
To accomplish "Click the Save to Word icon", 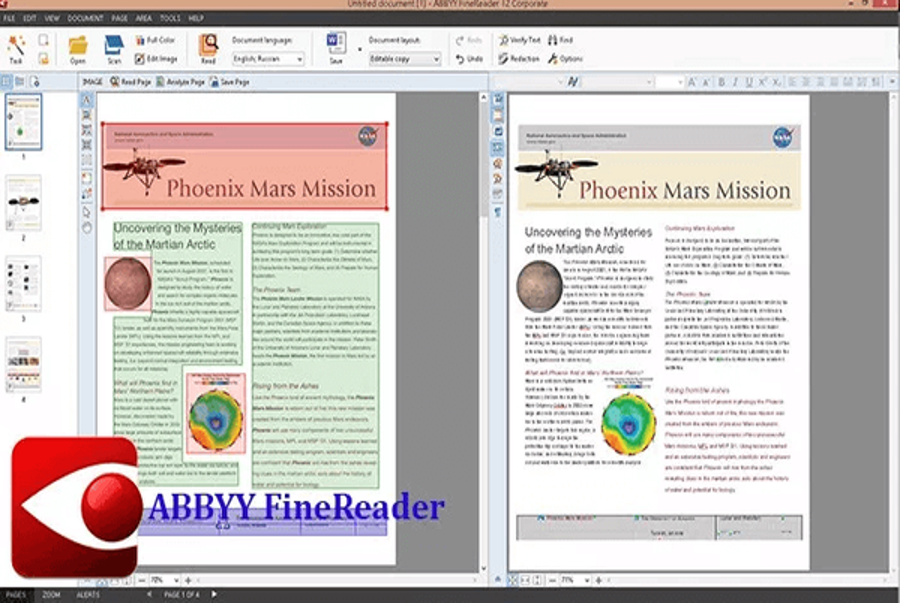I will [336, 47].
